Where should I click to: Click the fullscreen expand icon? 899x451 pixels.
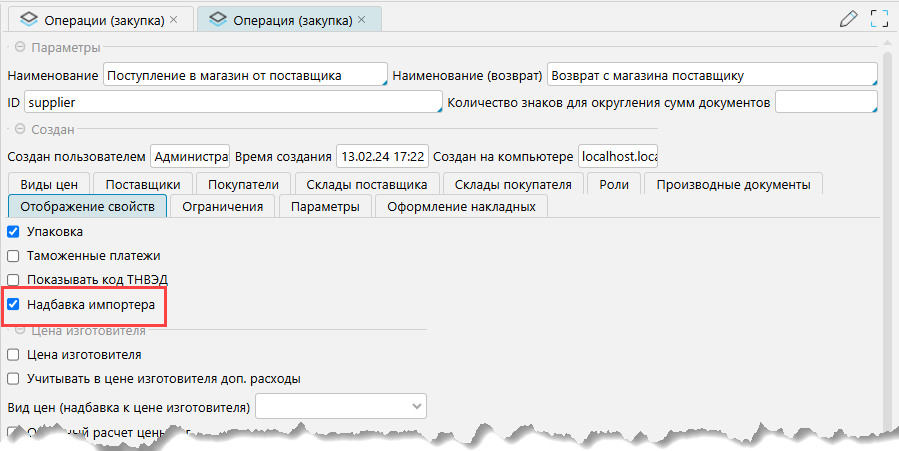tap(879, 18)
